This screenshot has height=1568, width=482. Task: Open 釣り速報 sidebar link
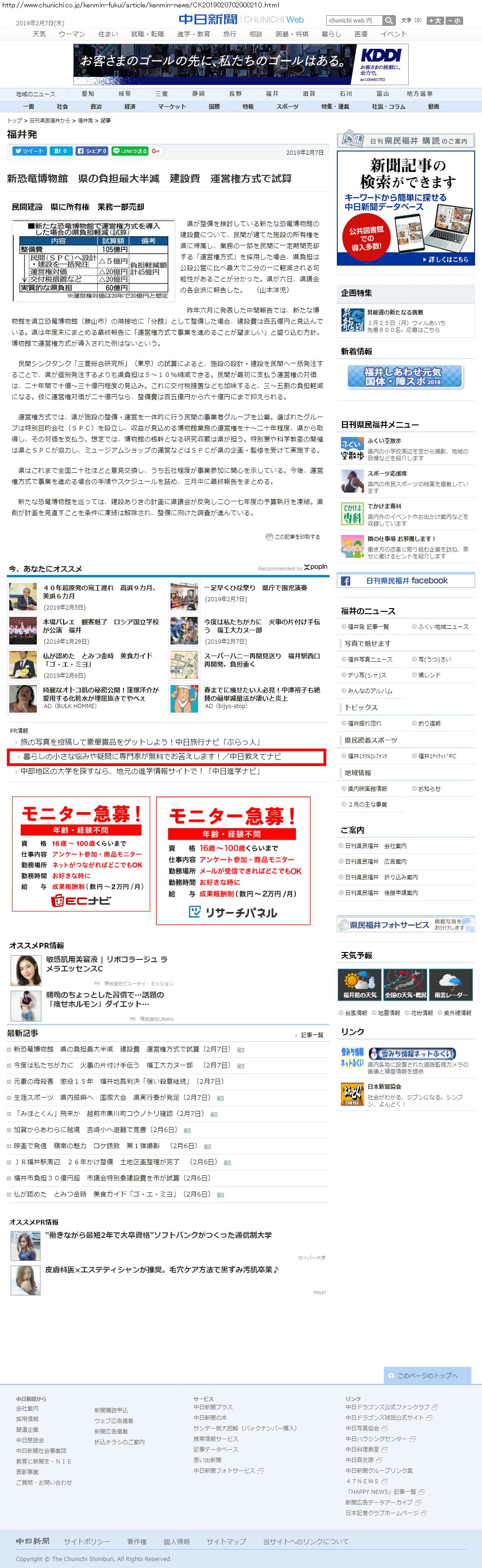429,723
